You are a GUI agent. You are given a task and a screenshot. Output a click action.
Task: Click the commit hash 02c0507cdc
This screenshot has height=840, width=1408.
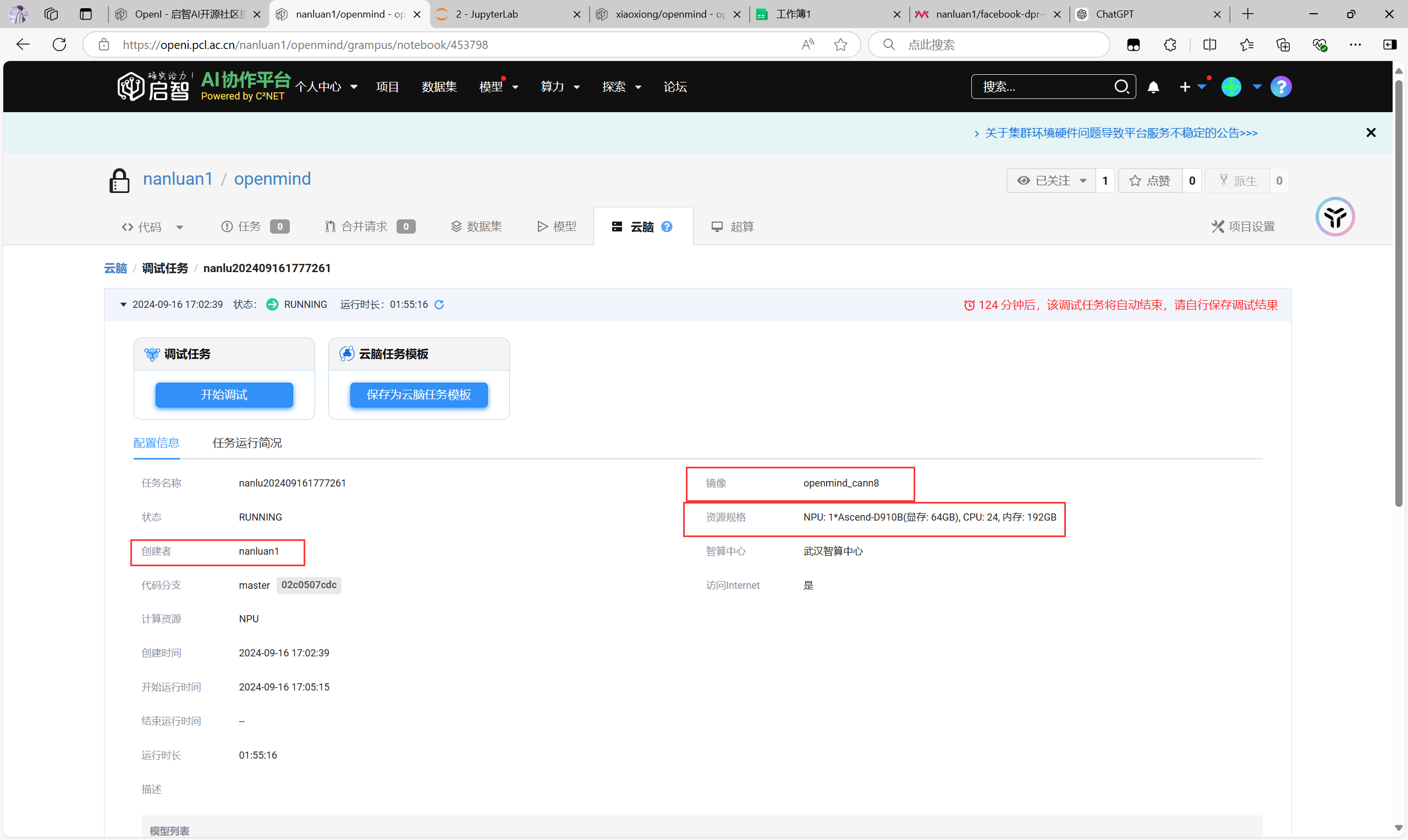[309, 585]
